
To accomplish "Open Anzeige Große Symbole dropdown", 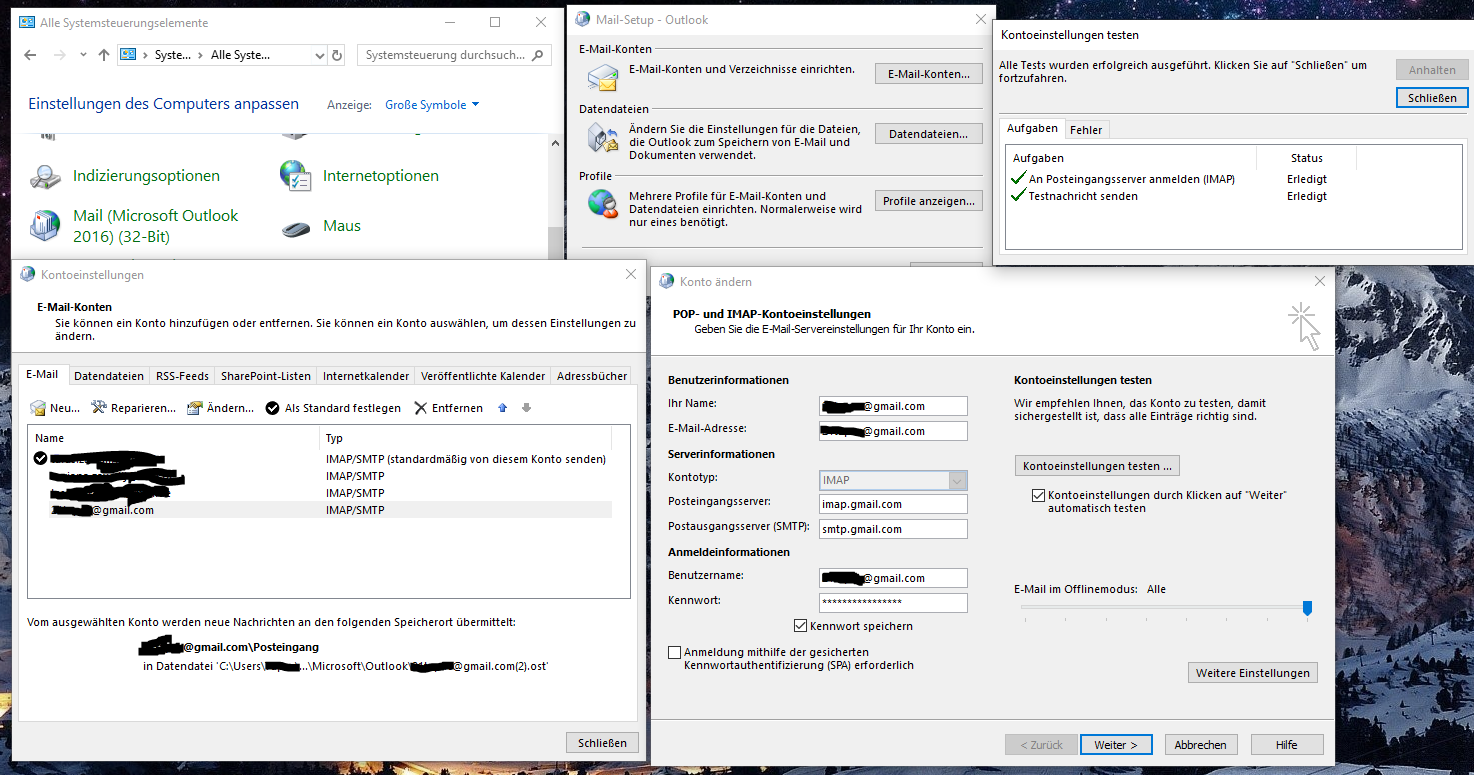I will [x=432, y=105].
